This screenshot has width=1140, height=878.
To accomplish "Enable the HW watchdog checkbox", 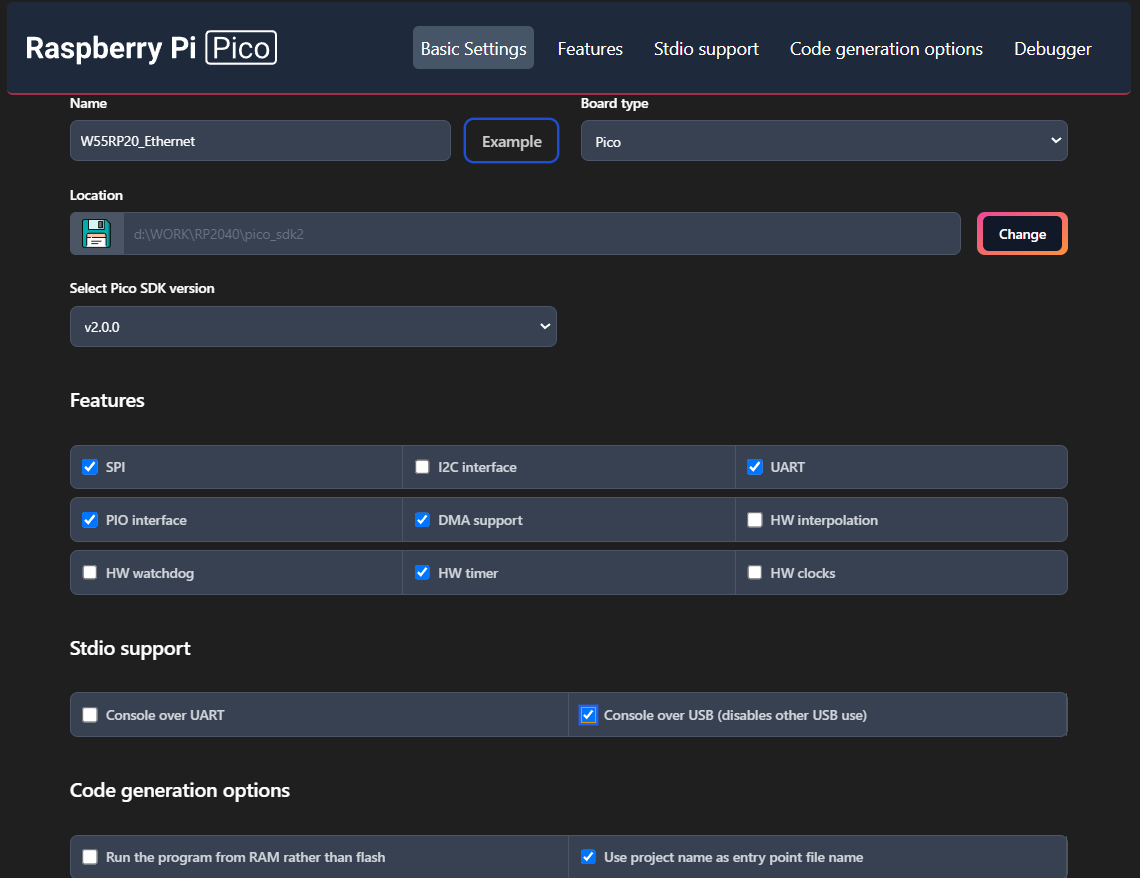I will coord(90,573).
